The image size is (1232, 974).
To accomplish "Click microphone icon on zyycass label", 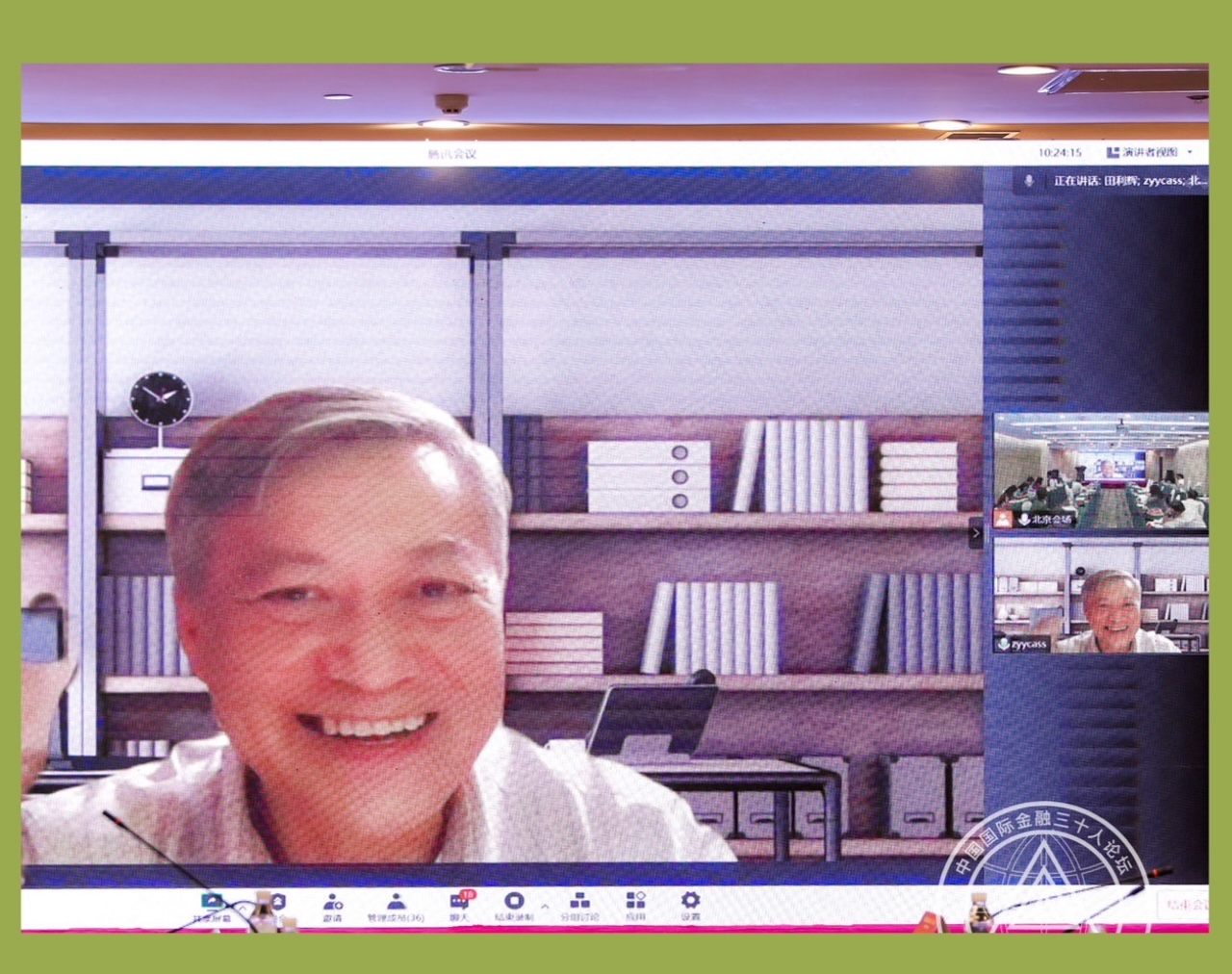I will pos(1004,644).
